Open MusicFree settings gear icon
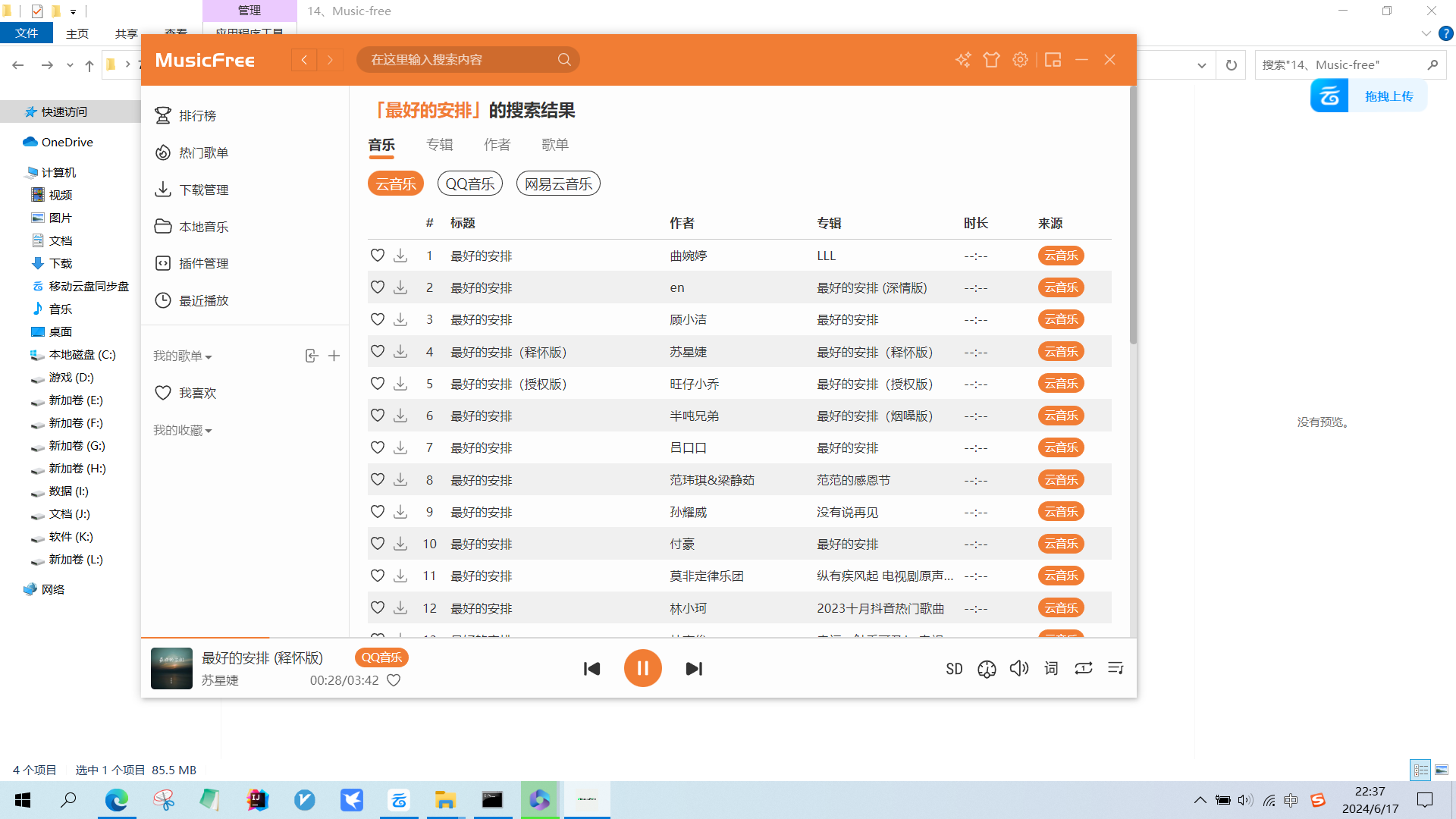 click(1020, 60)
